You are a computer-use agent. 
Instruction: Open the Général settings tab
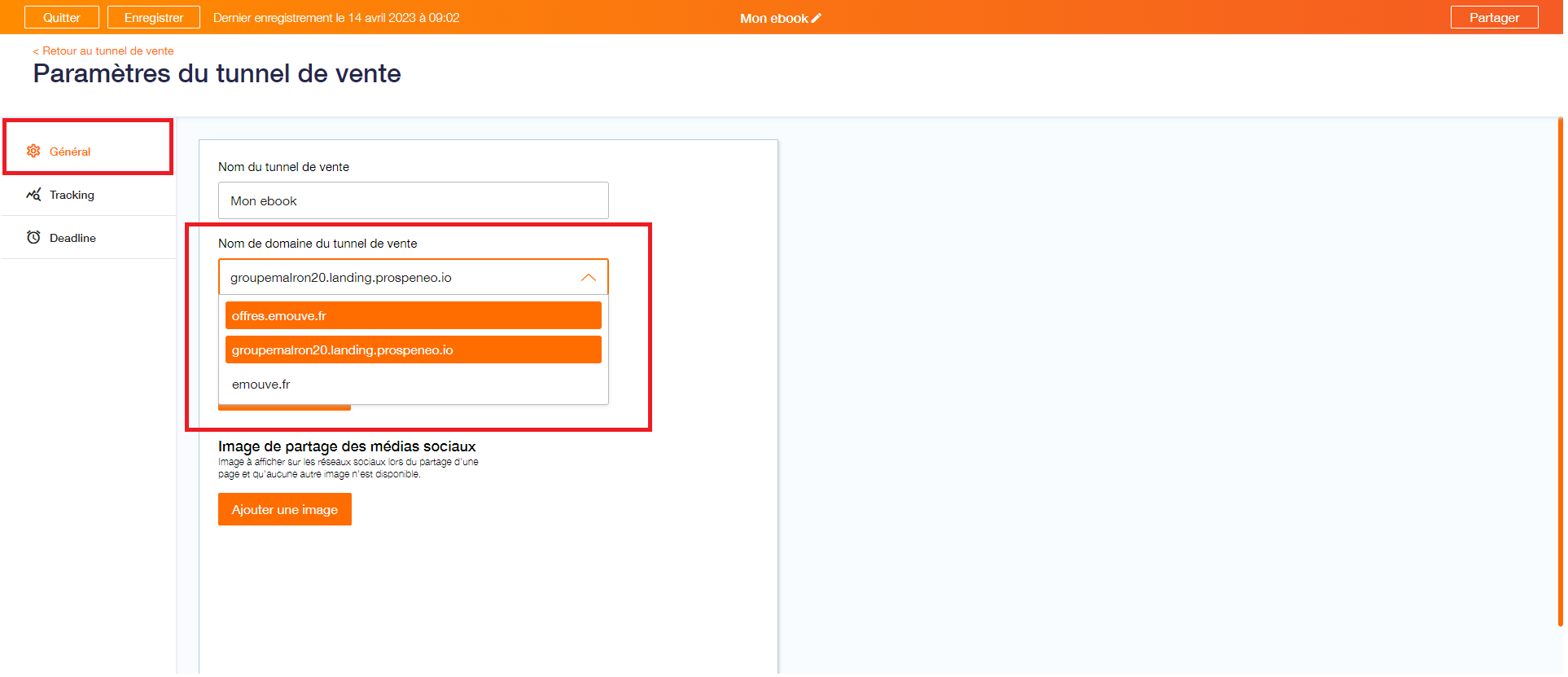88,151
